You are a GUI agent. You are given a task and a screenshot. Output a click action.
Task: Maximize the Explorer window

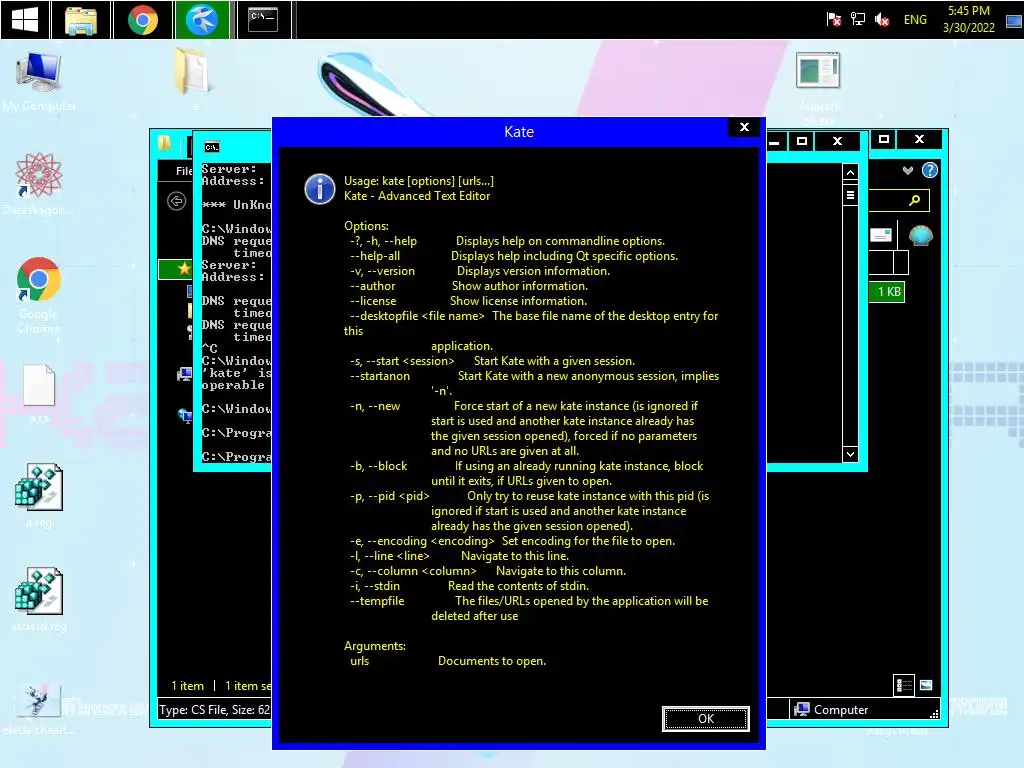tap(884, 139)
